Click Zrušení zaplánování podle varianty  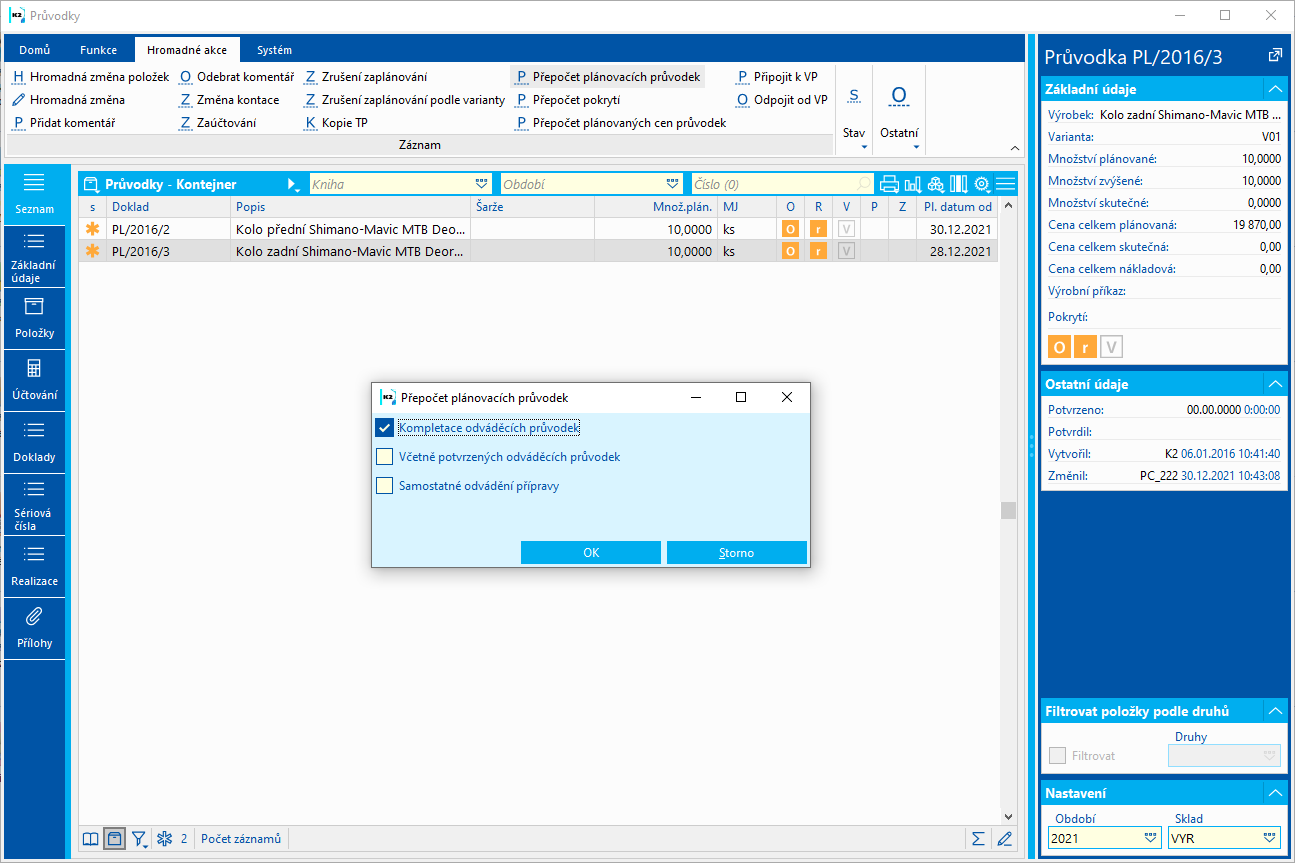(405, 100)
